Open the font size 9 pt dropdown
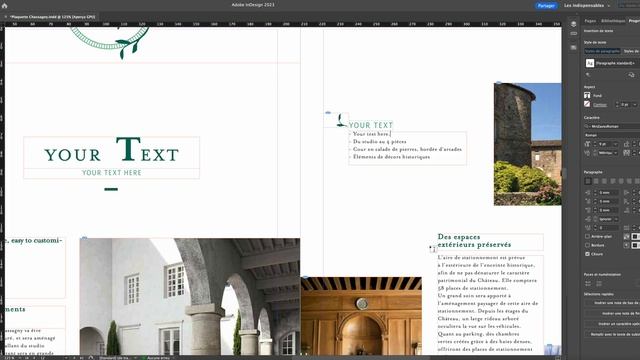 pos(615,144)
